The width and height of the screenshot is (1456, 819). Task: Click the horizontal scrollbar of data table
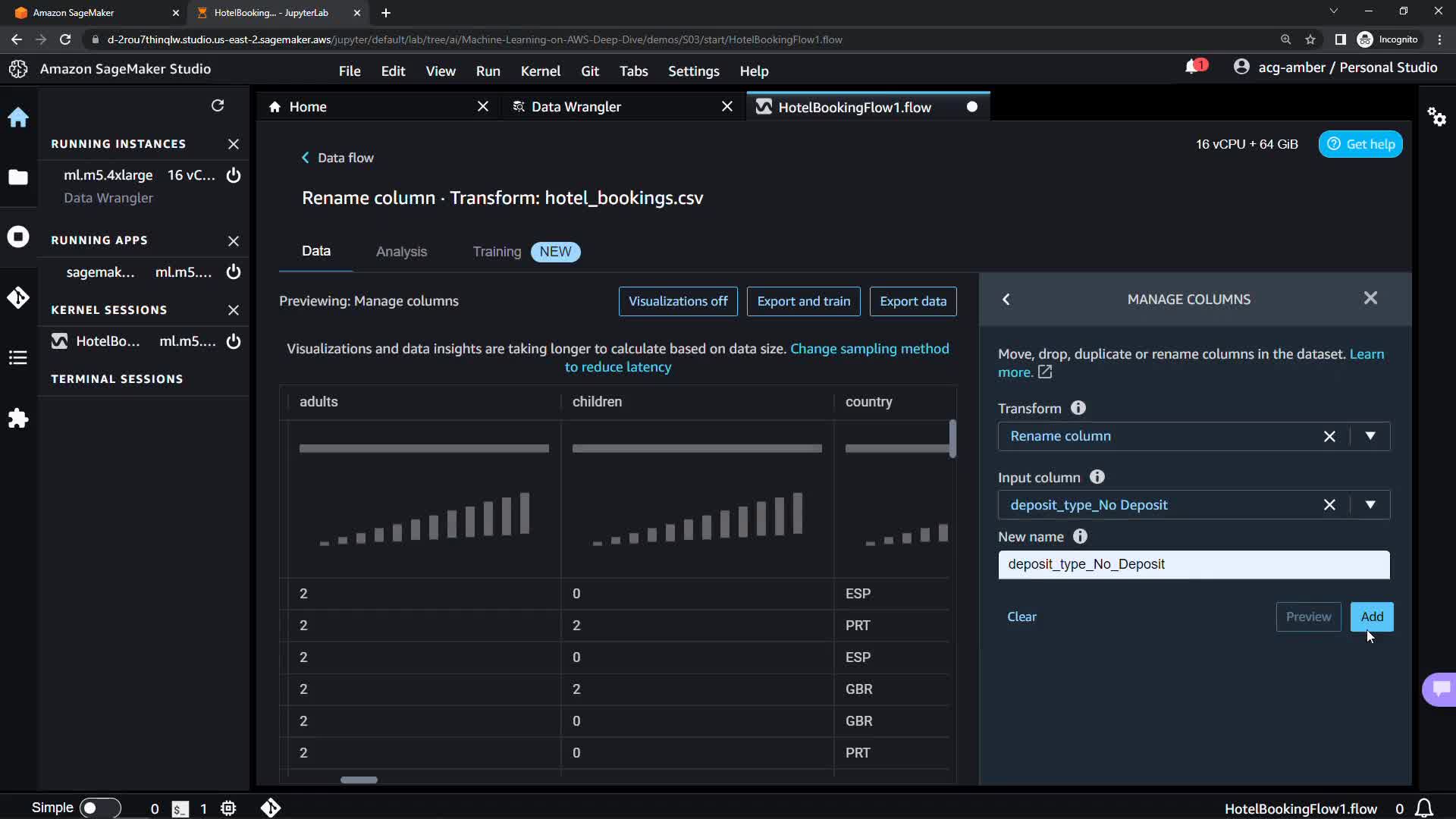point(359,780)
